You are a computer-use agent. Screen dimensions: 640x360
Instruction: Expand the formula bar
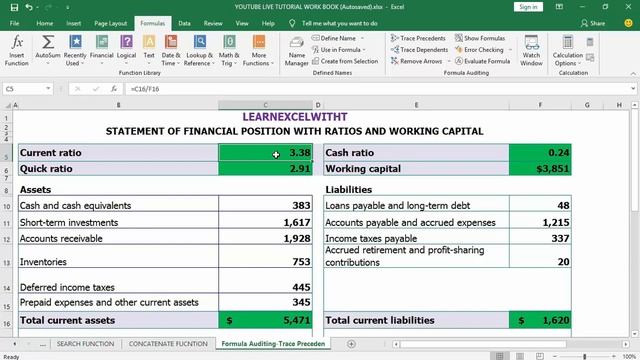(633, 89)
